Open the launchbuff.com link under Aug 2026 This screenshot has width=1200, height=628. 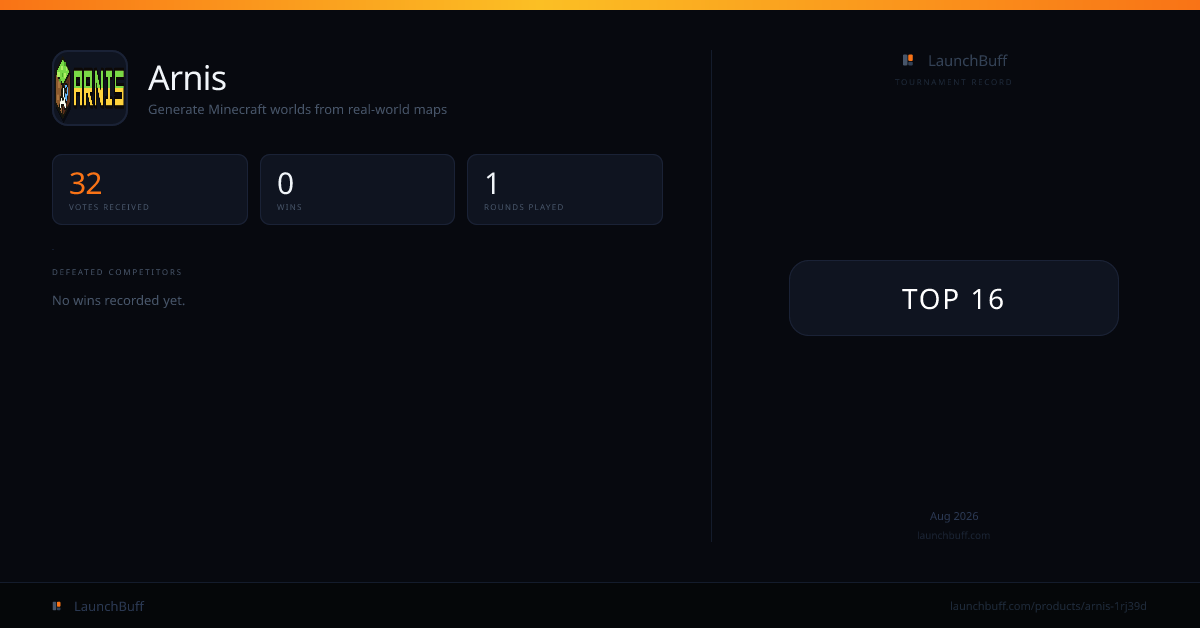(954, 535)
